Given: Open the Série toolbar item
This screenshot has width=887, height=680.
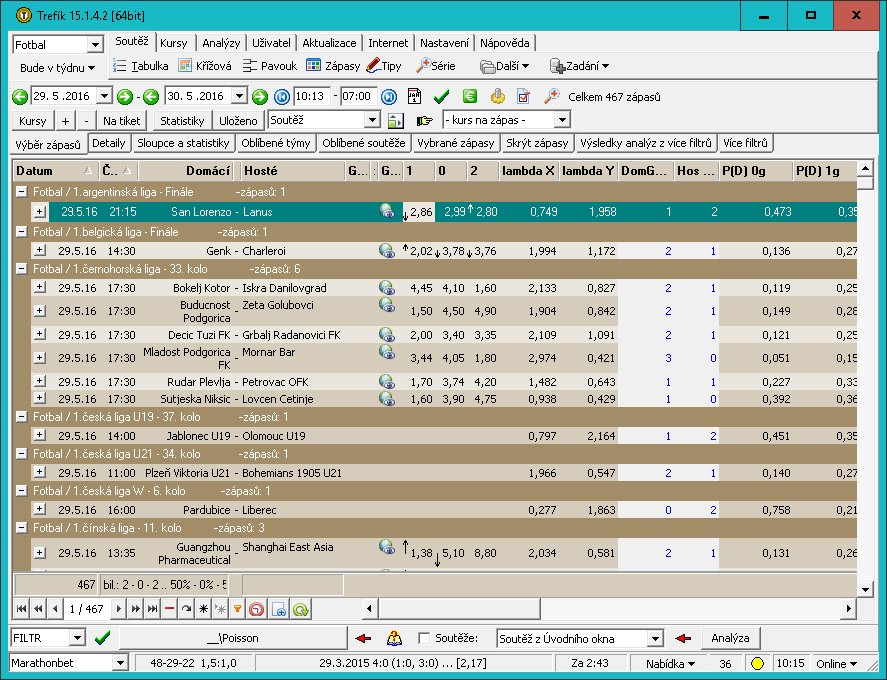Looking at the screenshot, I should click(x=435, y=66).
